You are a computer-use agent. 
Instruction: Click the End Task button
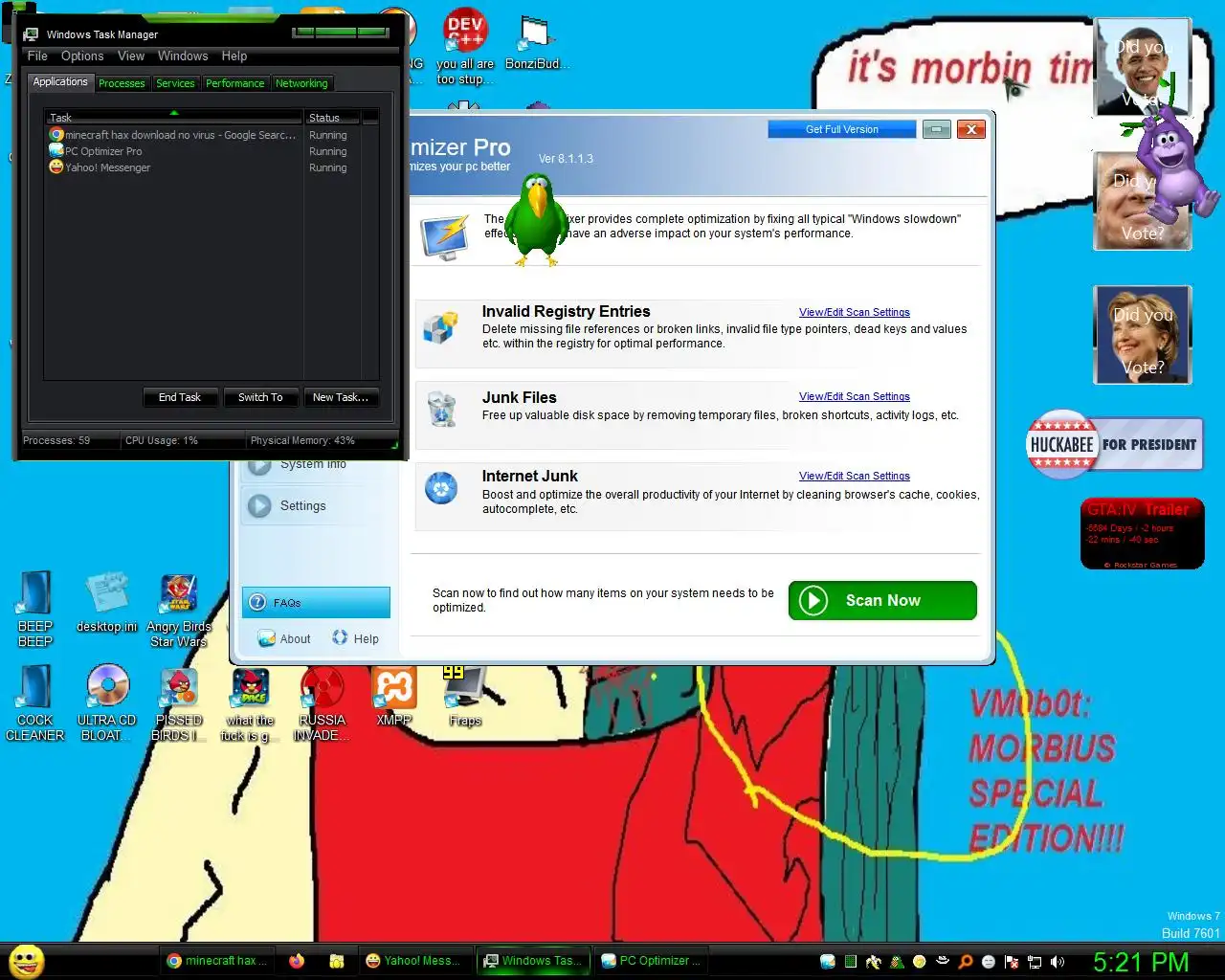click(x=180, y=397)
